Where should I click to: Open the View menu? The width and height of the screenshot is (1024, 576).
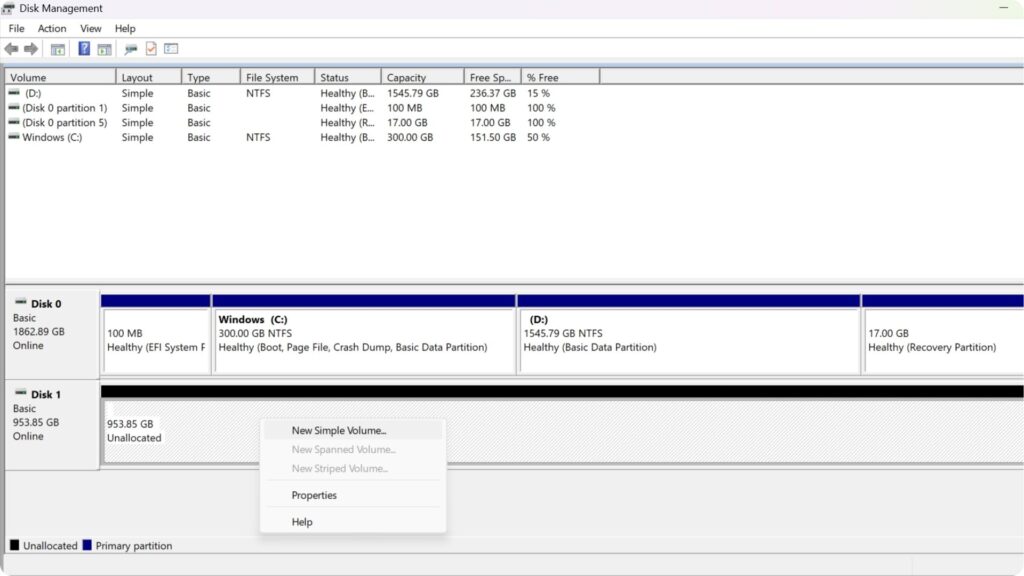pyautogui.click(x=90, y=28)
